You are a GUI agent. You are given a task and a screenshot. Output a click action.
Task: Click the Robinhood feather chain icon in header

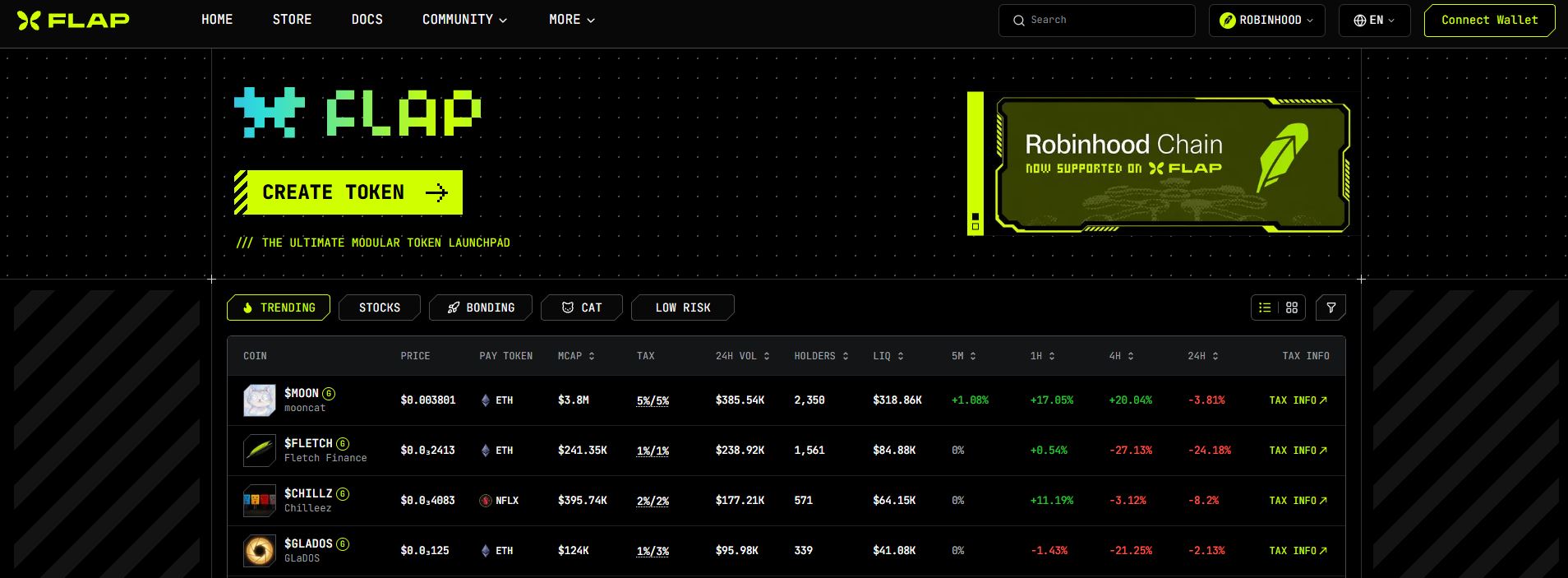(1228, 21)
